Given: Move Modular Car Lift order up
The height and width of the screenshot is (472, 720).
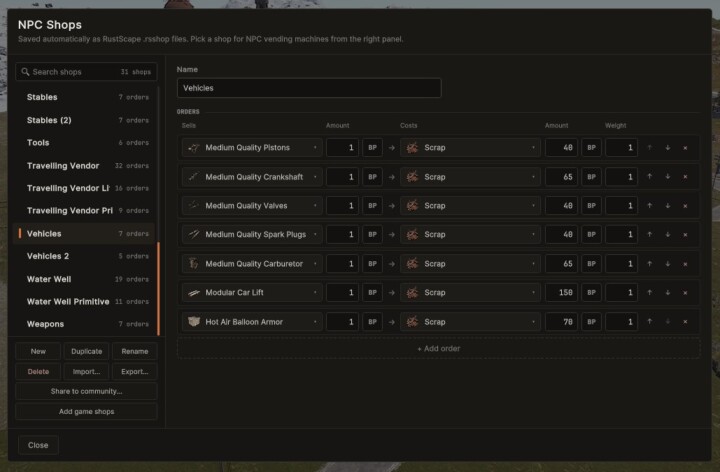Looking at the screenshot, I should (x=649, y=292).
